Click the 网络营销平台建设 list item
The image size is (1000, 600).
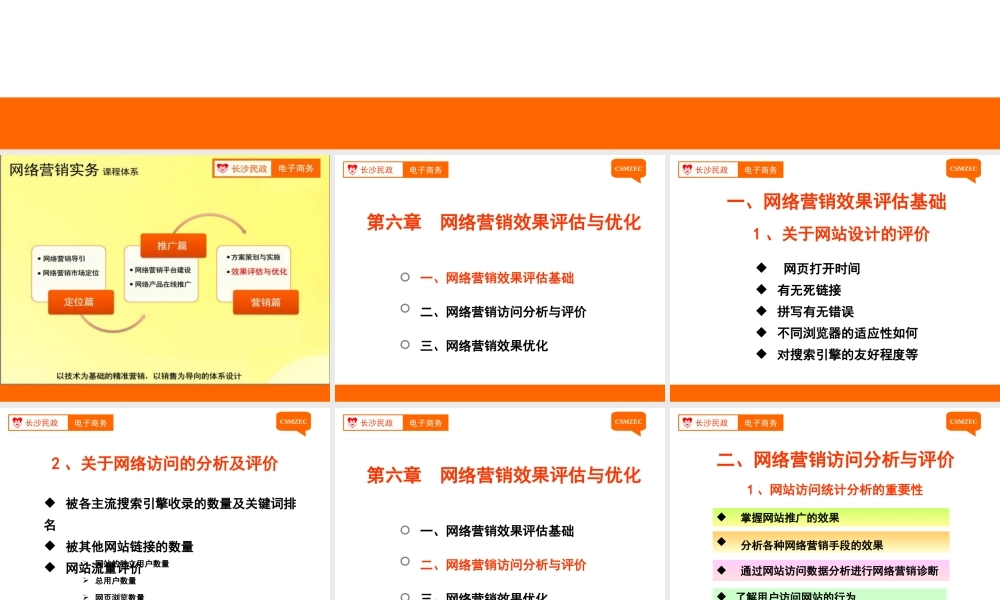pyautogui.click(x=164, y=269)
